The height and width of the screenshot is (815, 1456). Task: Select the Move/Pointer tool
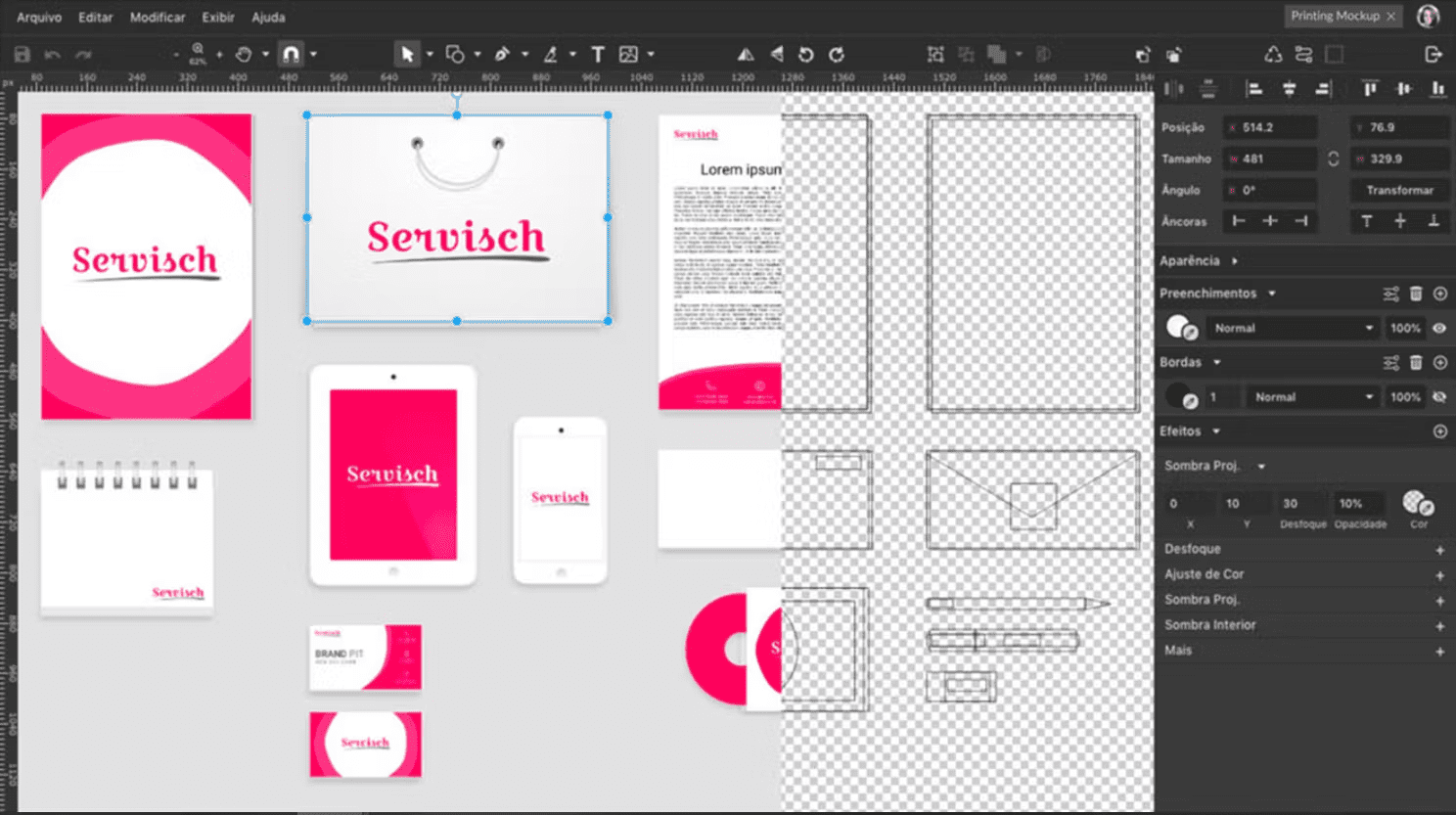pyautogui.click(x=407, y=54)
